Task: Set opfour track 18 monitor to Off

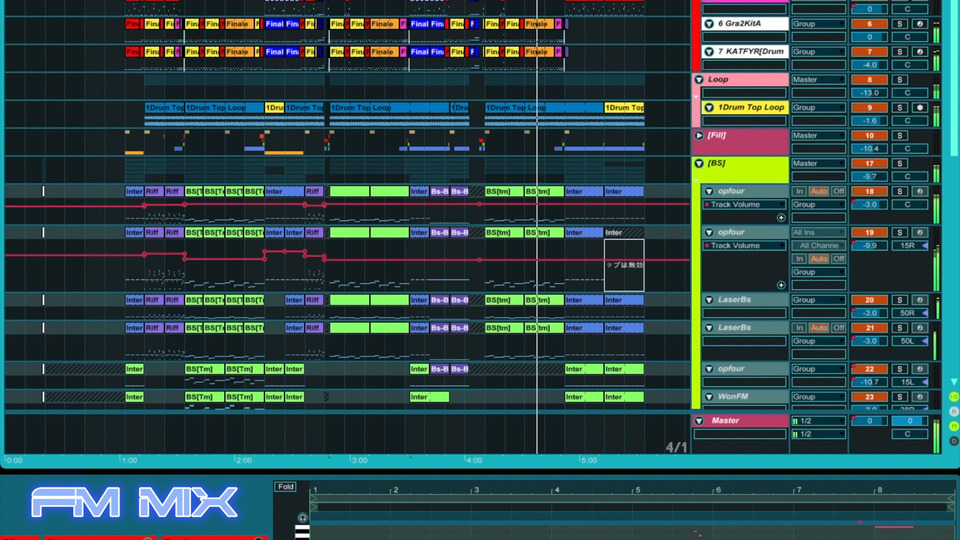Action: [838, 192]
